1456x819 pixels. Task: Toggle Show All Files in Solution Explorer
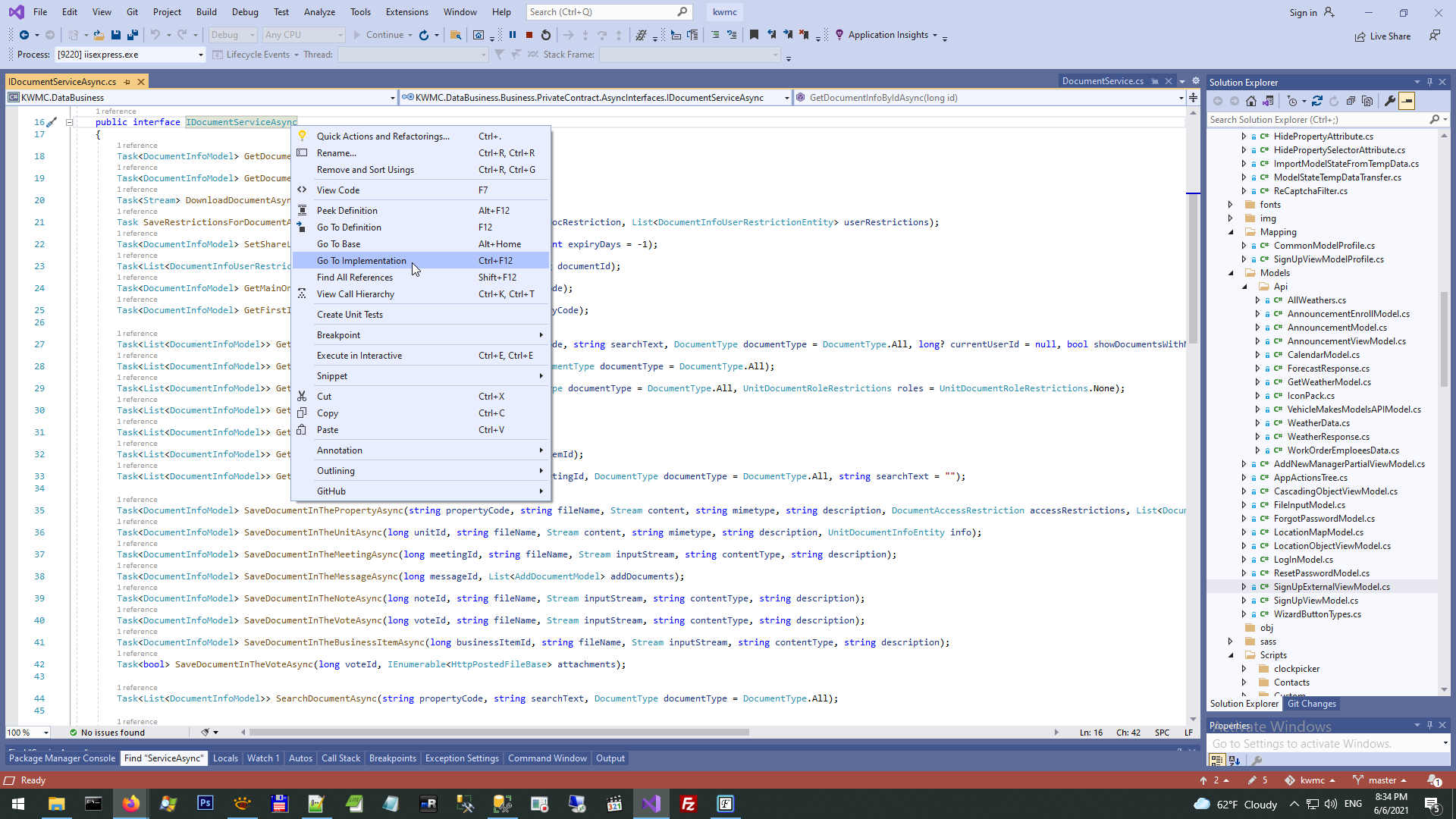1367,101
